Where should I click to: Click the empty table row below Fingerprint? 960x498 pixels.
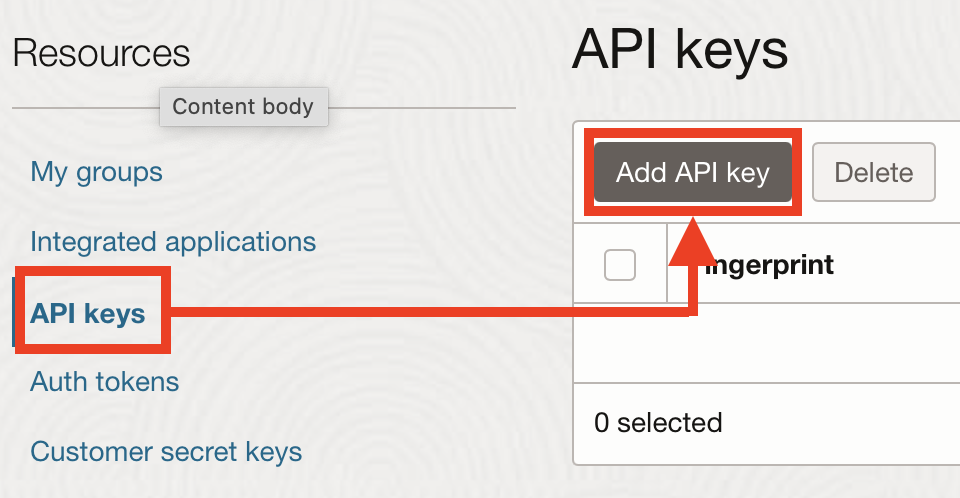click(767, 343)
